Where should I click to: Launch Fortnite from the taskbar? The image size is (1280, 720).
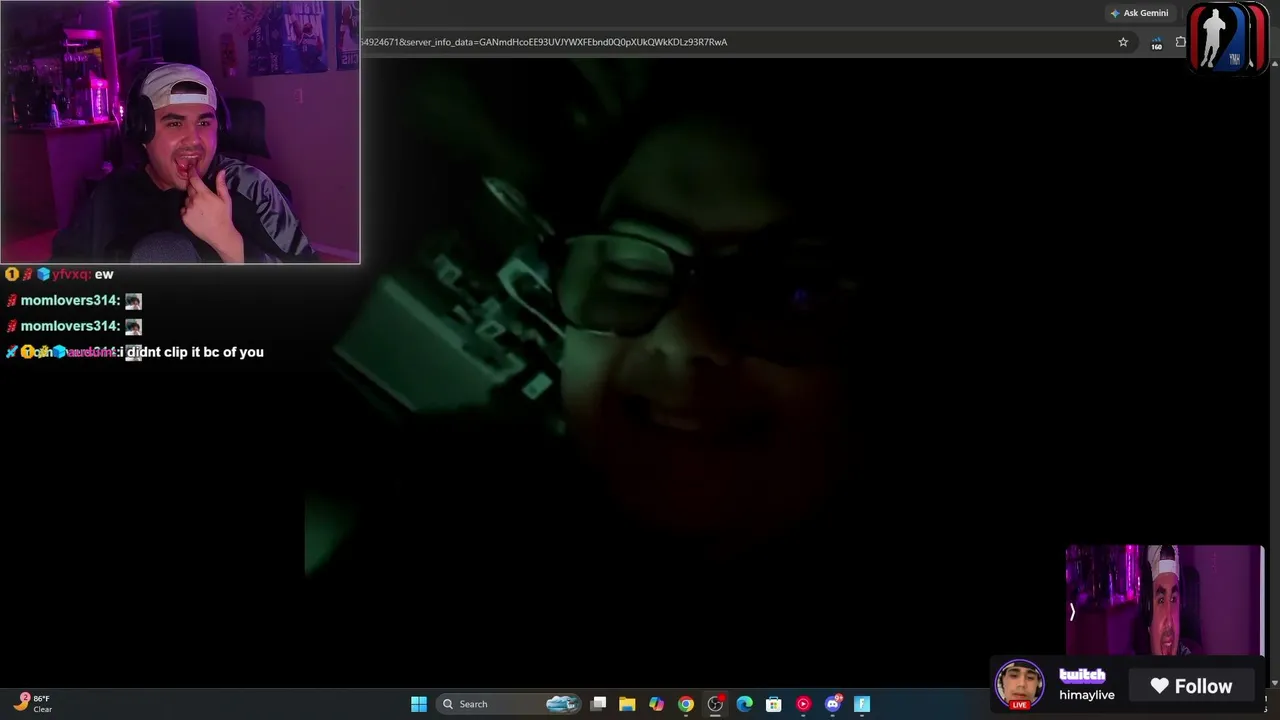click(862, 704)
